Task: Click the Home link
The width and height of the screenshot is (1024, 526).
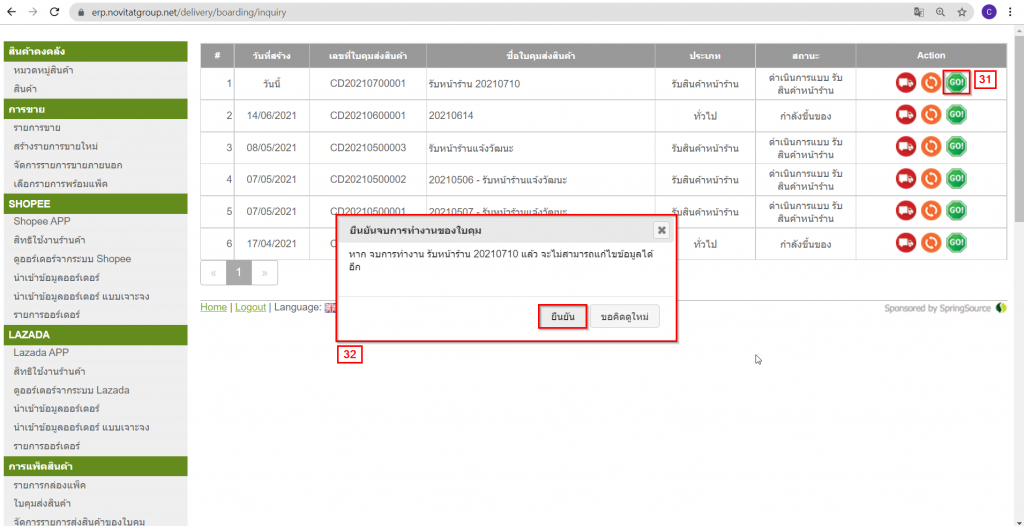Action: point(213,307)
